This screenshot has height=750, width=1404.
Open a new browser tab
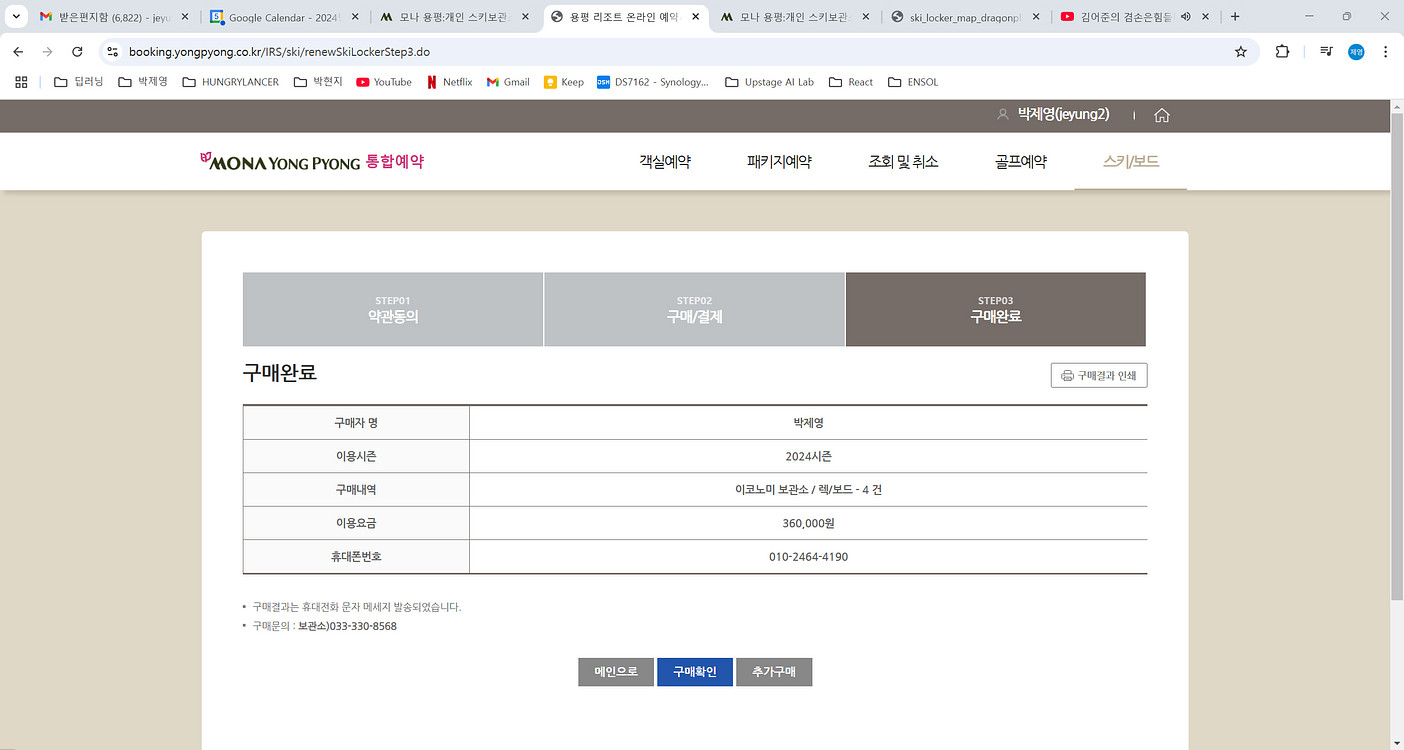click(x=1236, y=17)
